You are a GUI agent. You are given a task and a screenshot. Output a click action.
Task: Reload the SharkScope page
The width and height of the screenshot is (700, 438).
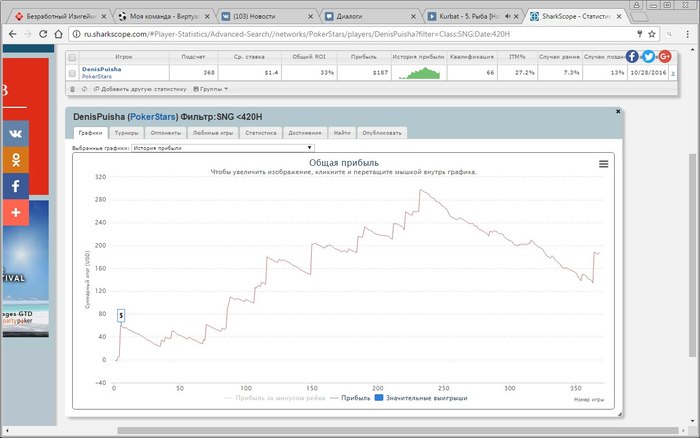43,34
